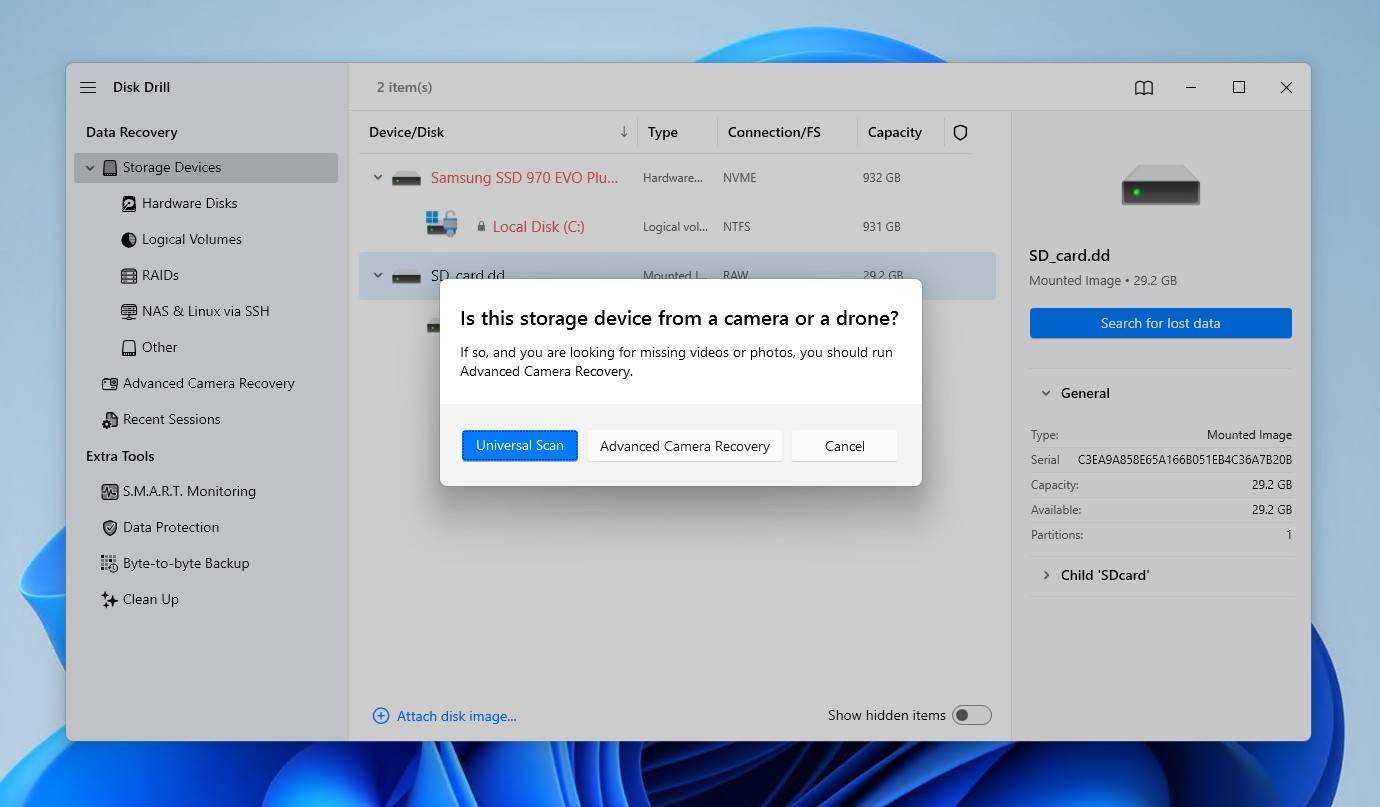Collapse the Storage Devices tree section
The image size is (1380, 807).
pos(90,168)
